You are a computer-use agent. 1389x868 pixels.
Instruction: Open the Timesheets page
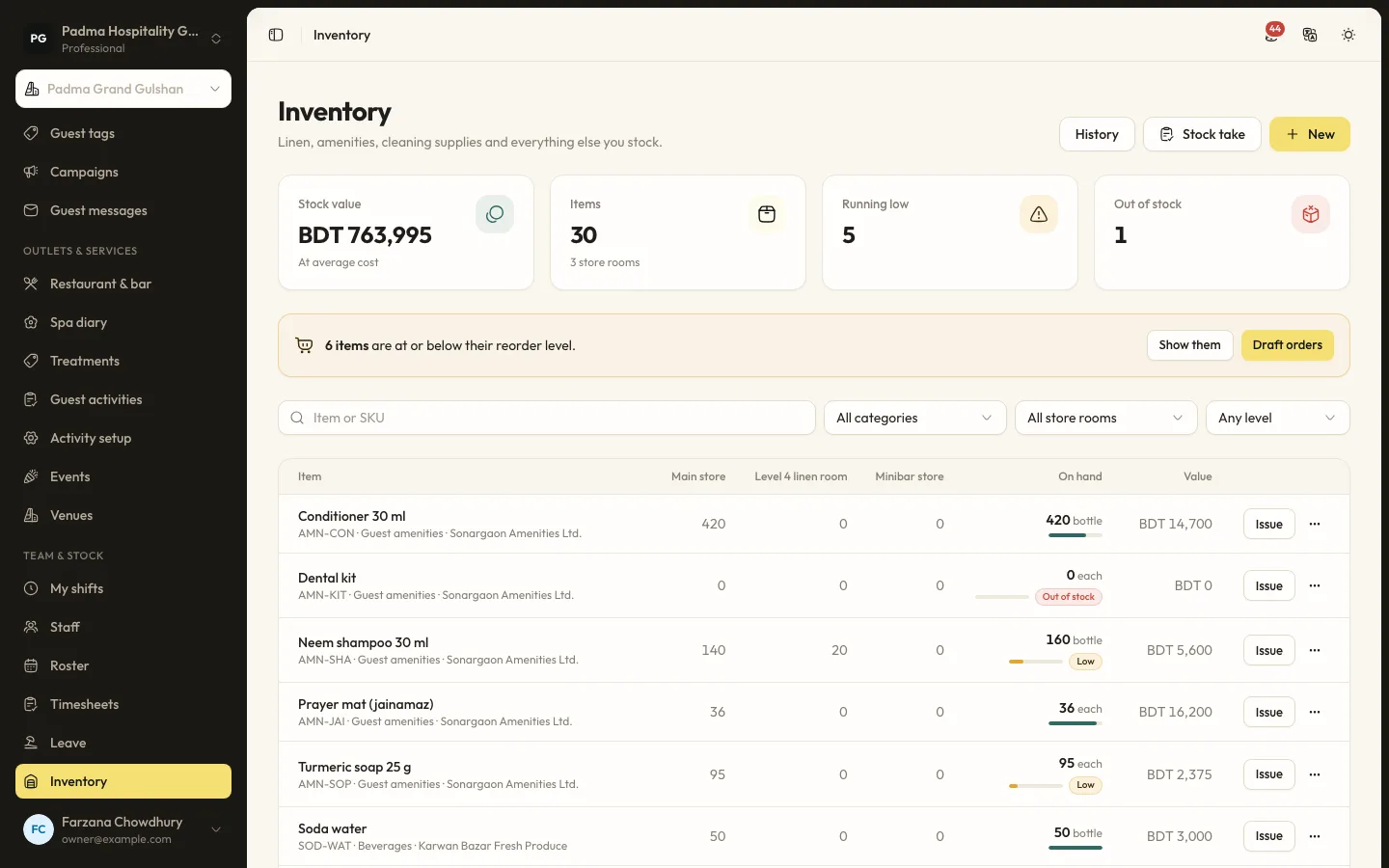click(x=123, y=704)
